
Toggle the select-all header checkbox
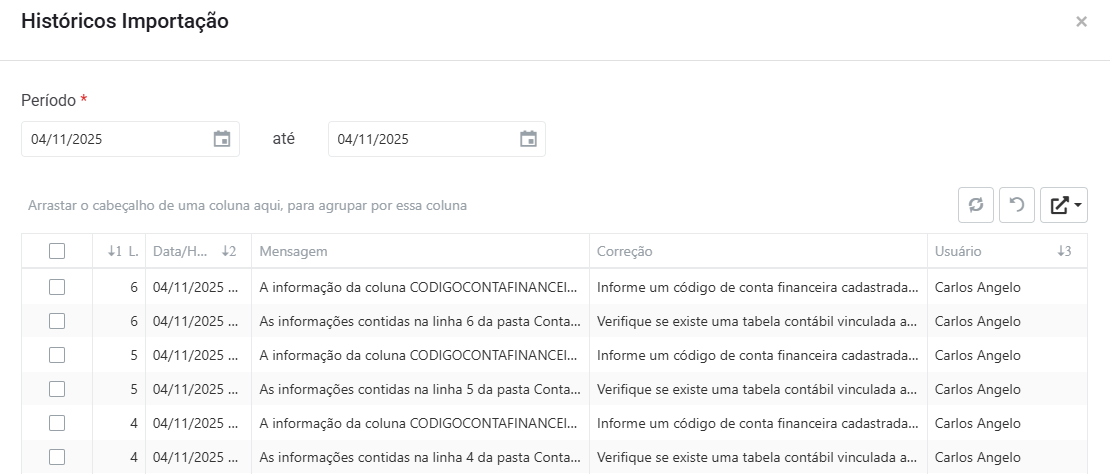(x=57, y=251)
